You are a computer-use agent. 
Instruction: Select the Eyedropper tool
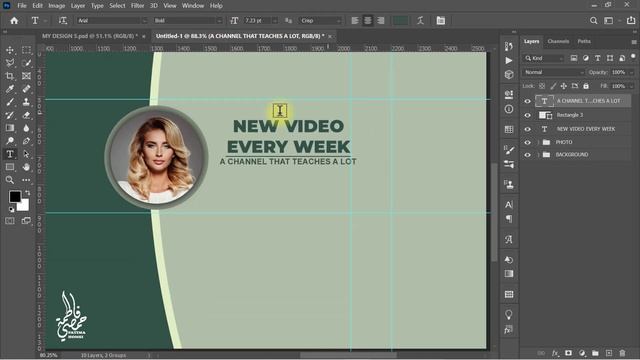[10, 89]
